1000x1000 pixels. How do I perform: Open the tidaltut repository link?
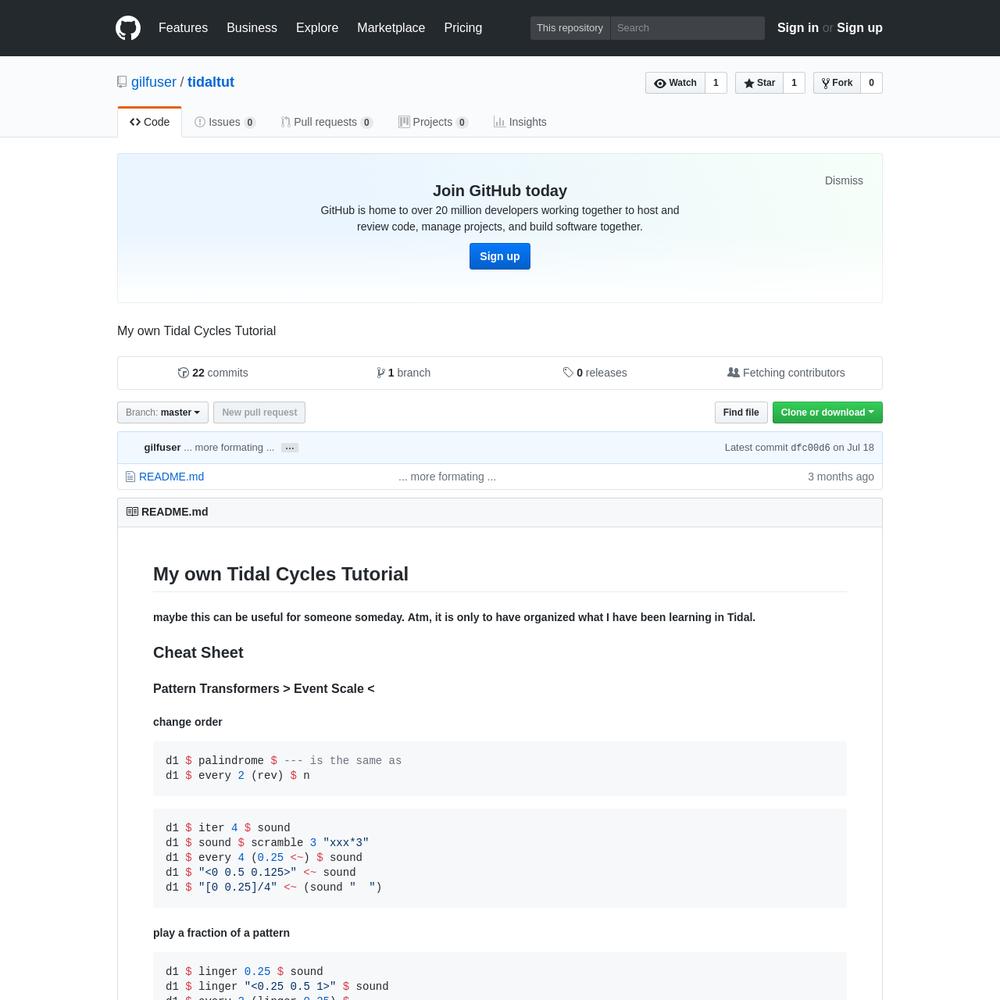[x=211, y=82]
